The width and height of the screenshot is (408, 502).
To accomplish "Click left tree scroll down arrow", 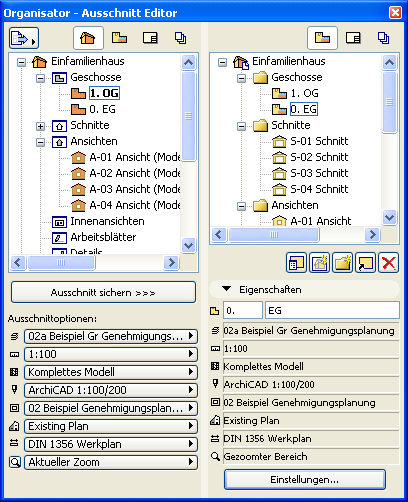I will pyautogui.click(x=189, y=246).
